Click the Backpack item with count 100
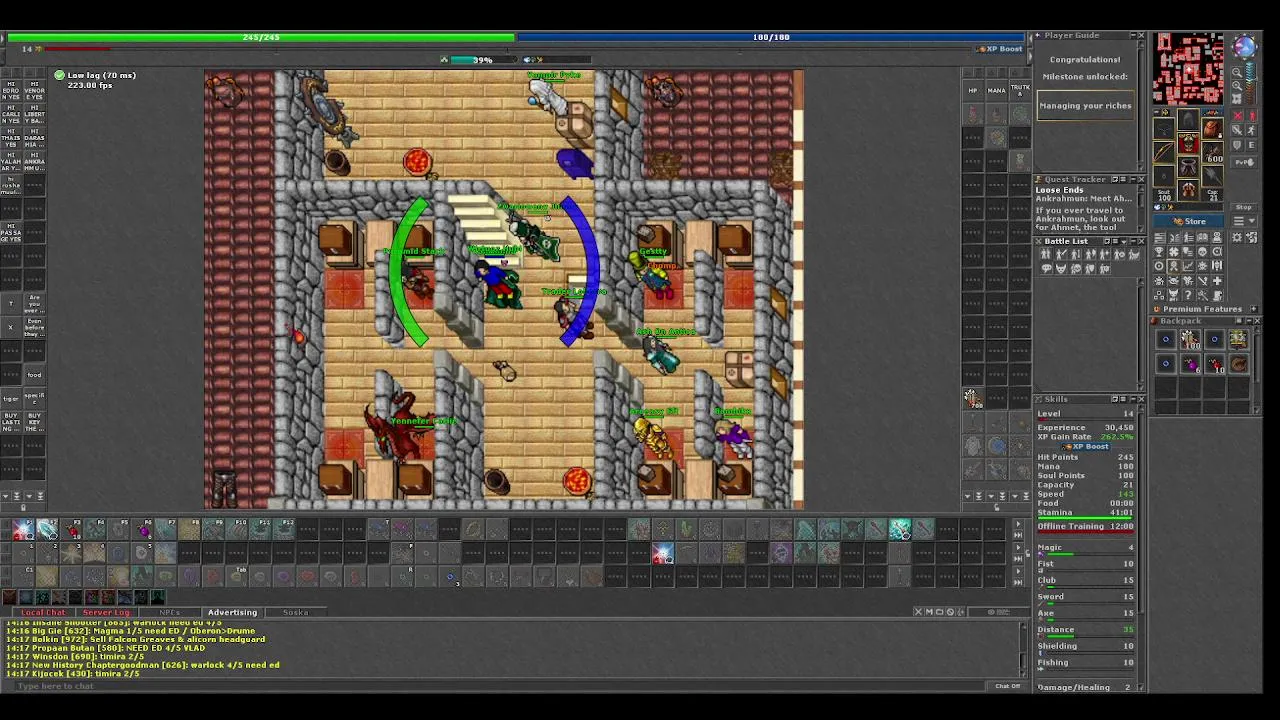The image size is (1280, 720). pyautogui.click(x=1190, y=339)
